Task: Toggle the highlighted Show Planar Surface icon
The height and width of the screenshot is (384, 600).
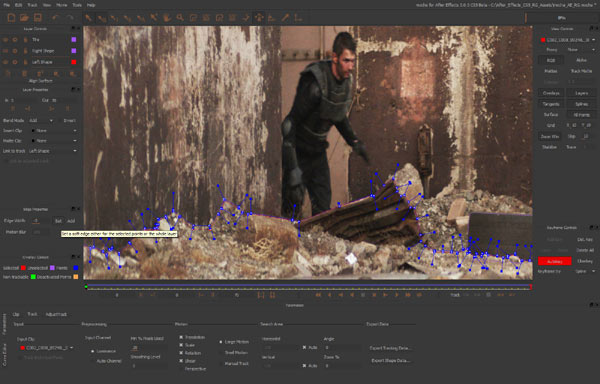Action: (x=259, y=18)
